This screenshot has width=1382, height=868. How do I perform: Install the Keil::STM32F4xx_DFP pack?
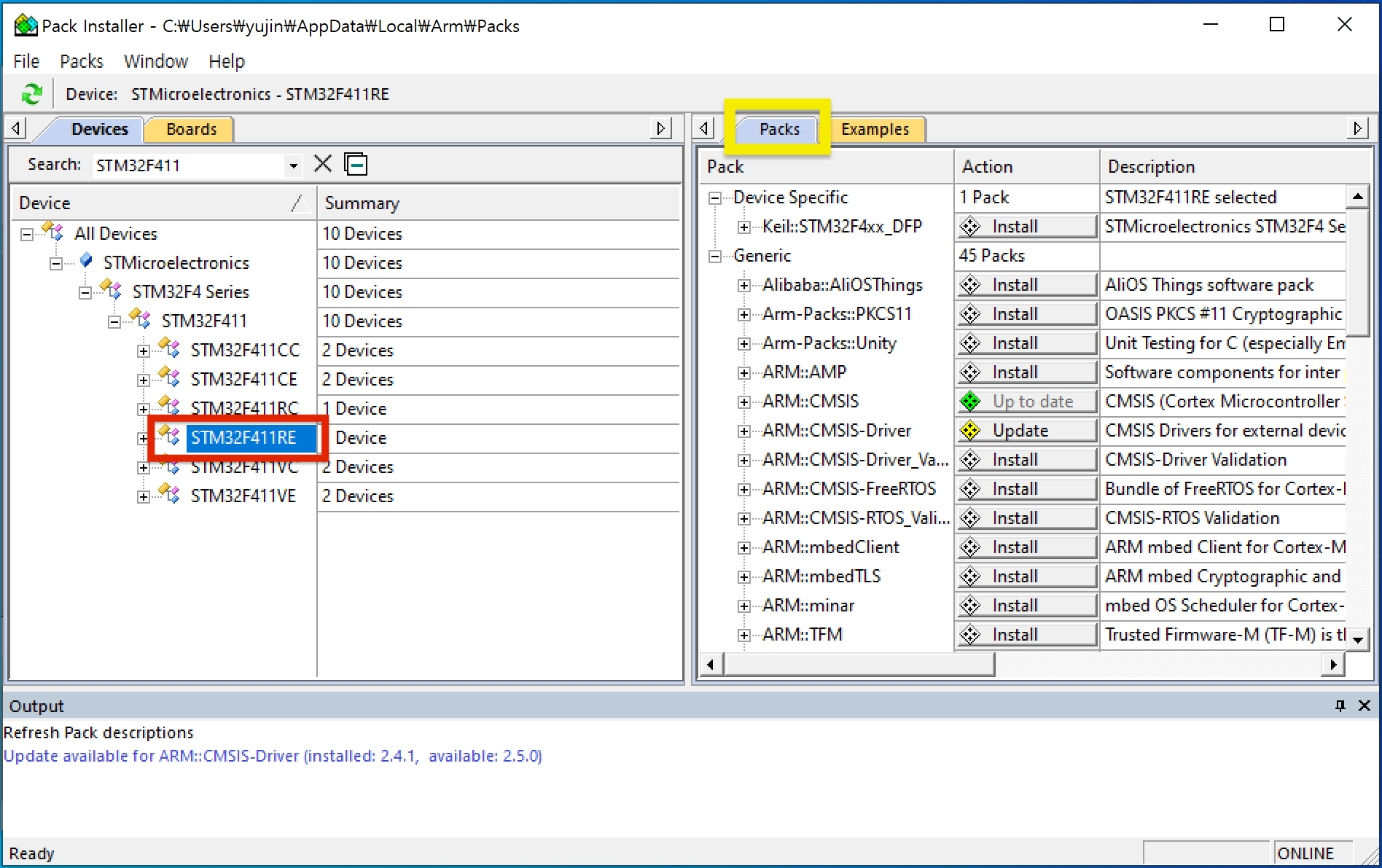[1026, 227]
